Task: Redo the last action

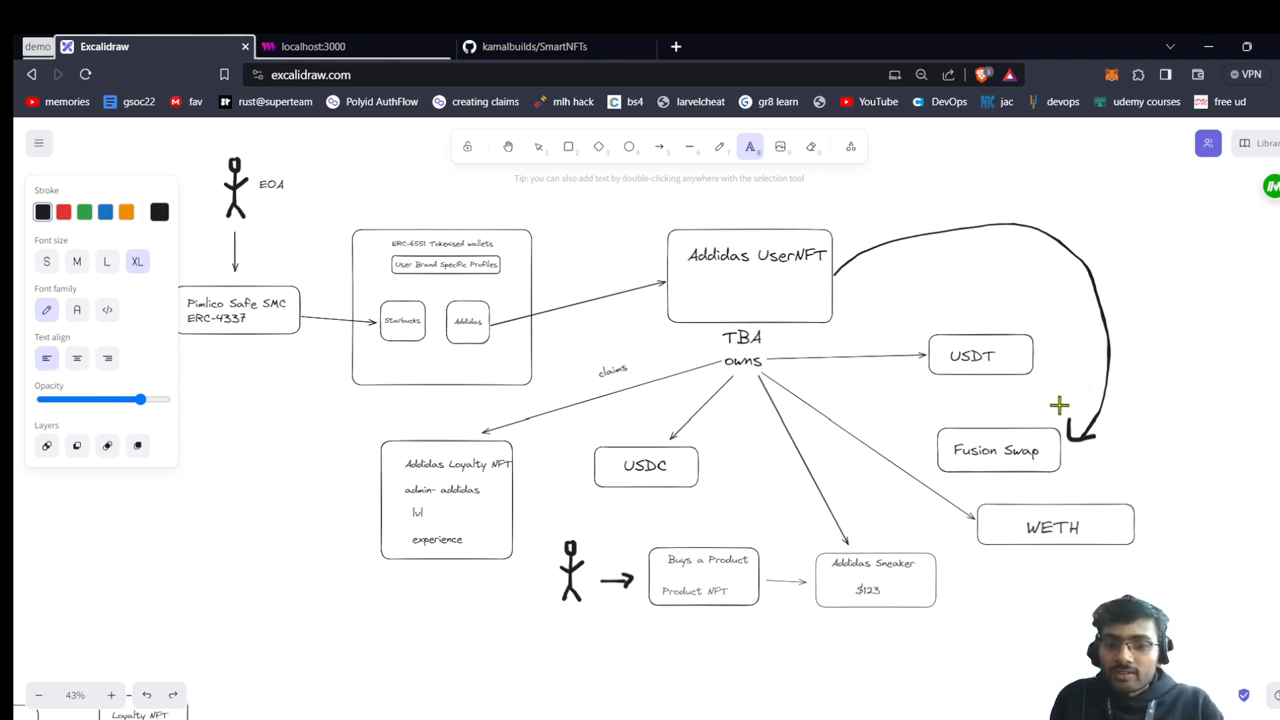Action: click(x=173, y=695)
